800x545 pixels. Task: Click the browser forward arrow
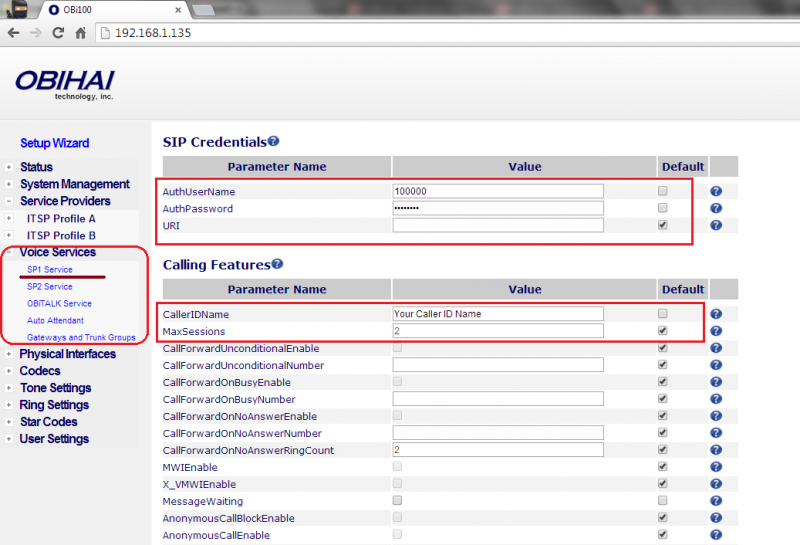tap(36, 33)
